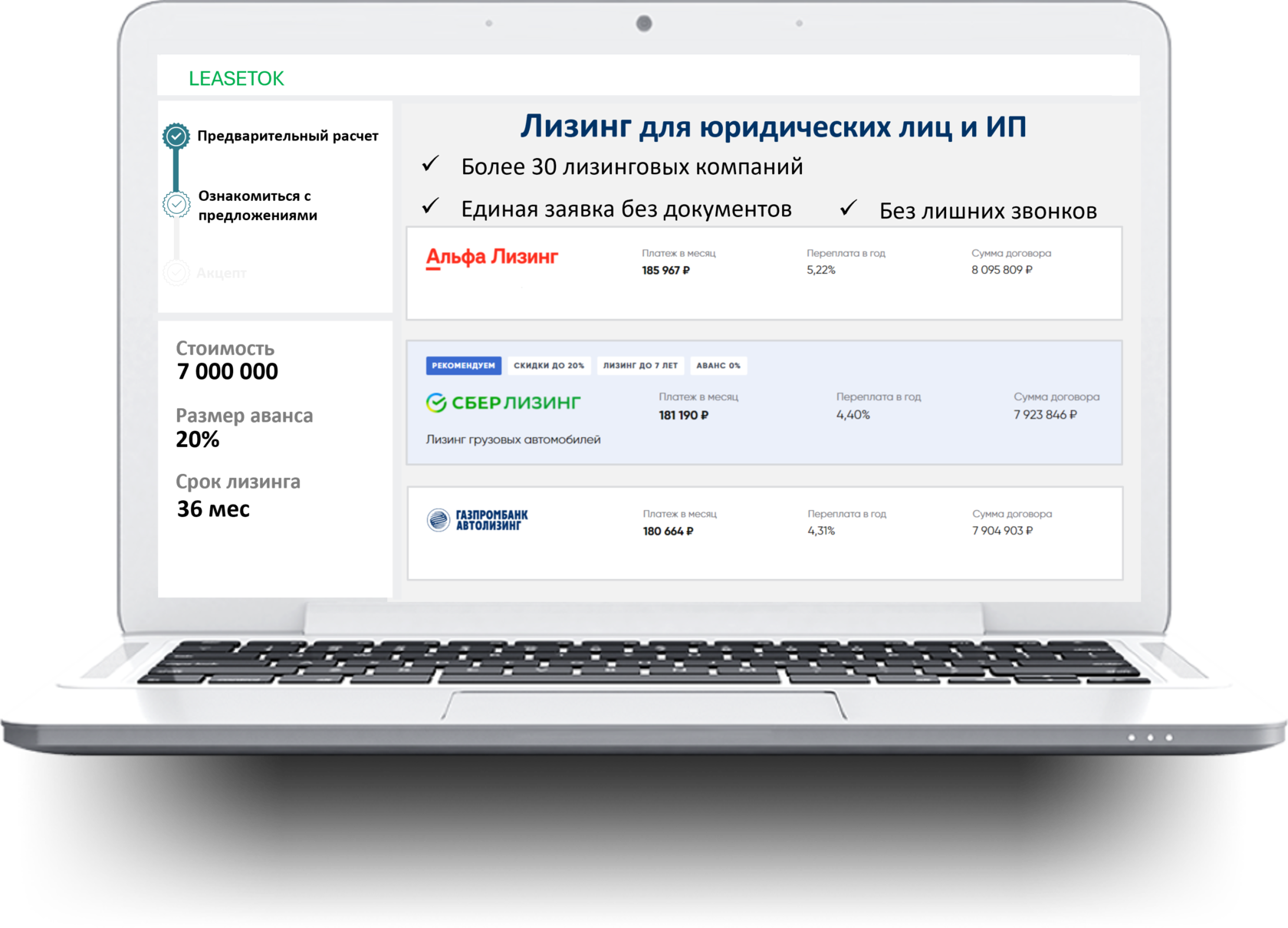Select the Скидки до 20% tag
1288x928 pixels.
click(549, 366)
